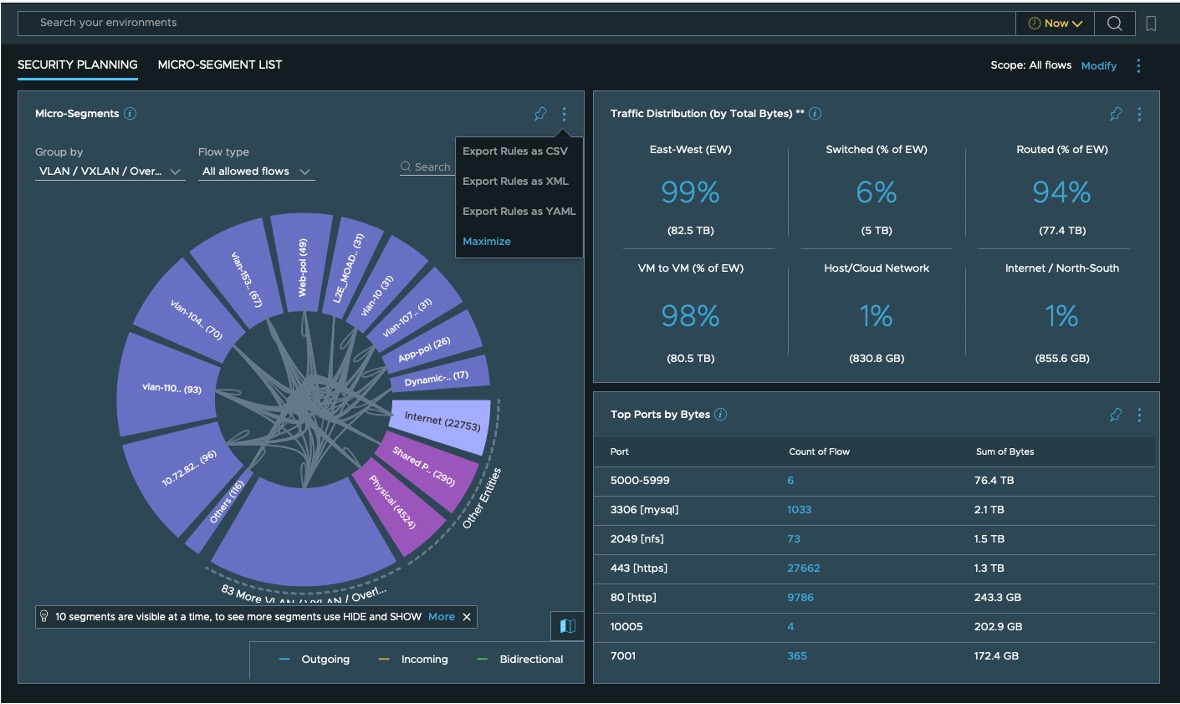
Task: Open the Flow type dropdown
Action: 255,172
